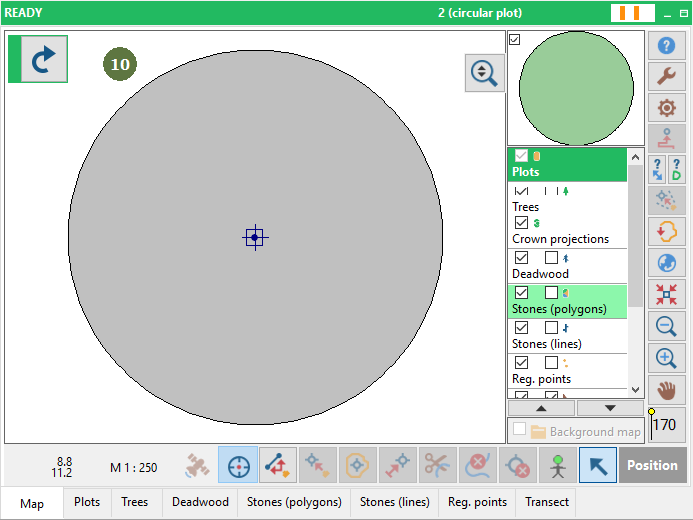This screenshot has width=693, height=520.
Task: Click the greyed scissors cut tool
Action: pos(438,465)
